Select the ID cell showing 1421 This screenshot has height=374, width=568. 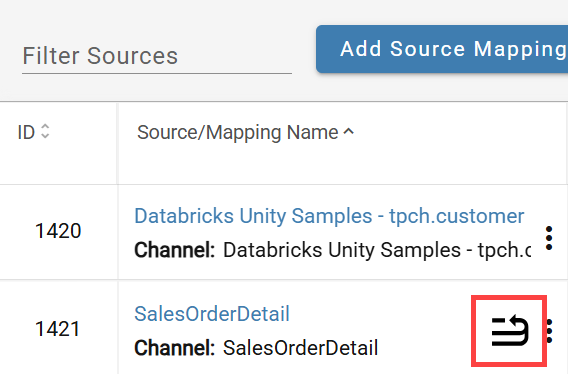tap(58, 329)
